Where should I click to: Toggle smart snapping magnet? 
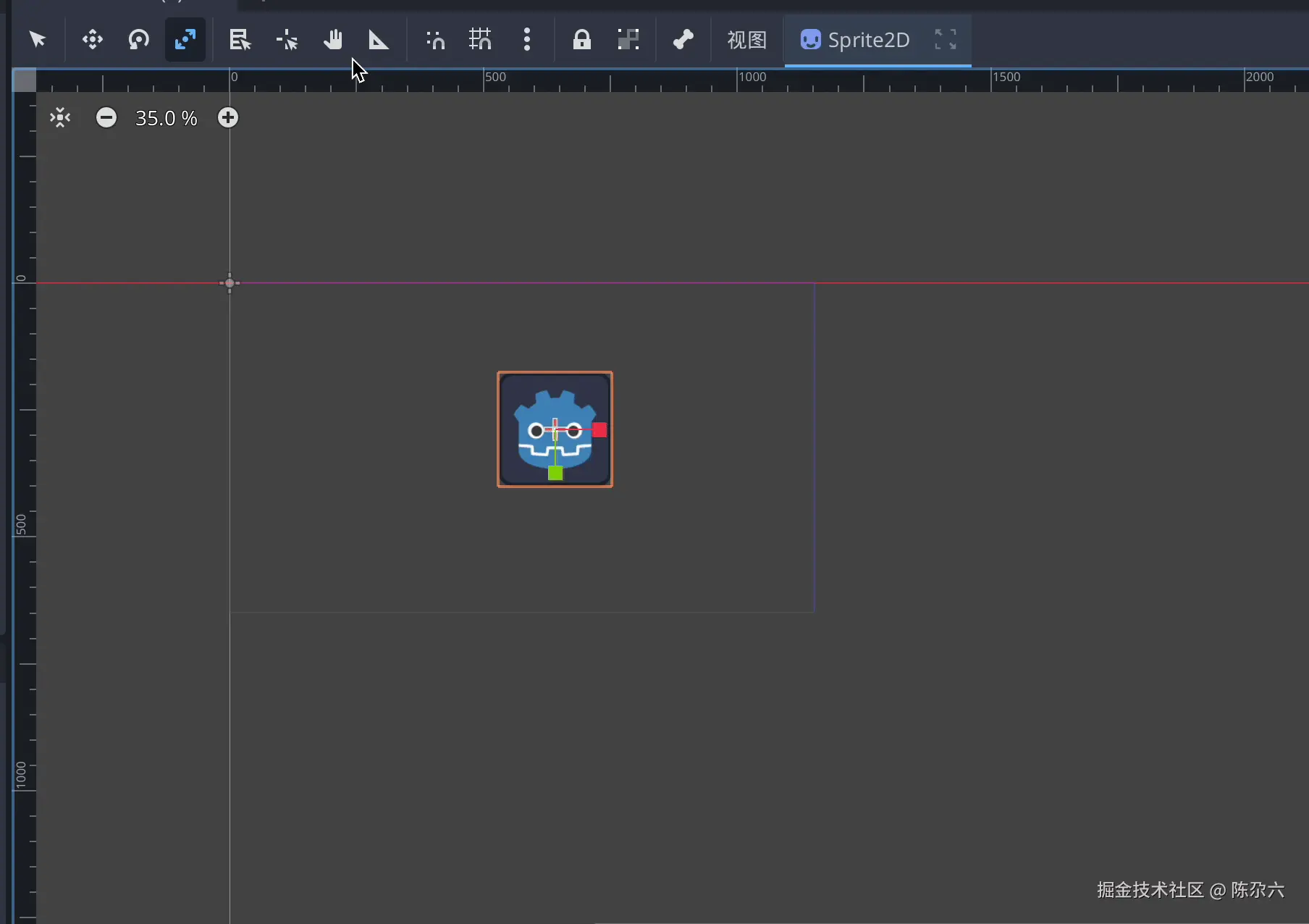(435, 39)
